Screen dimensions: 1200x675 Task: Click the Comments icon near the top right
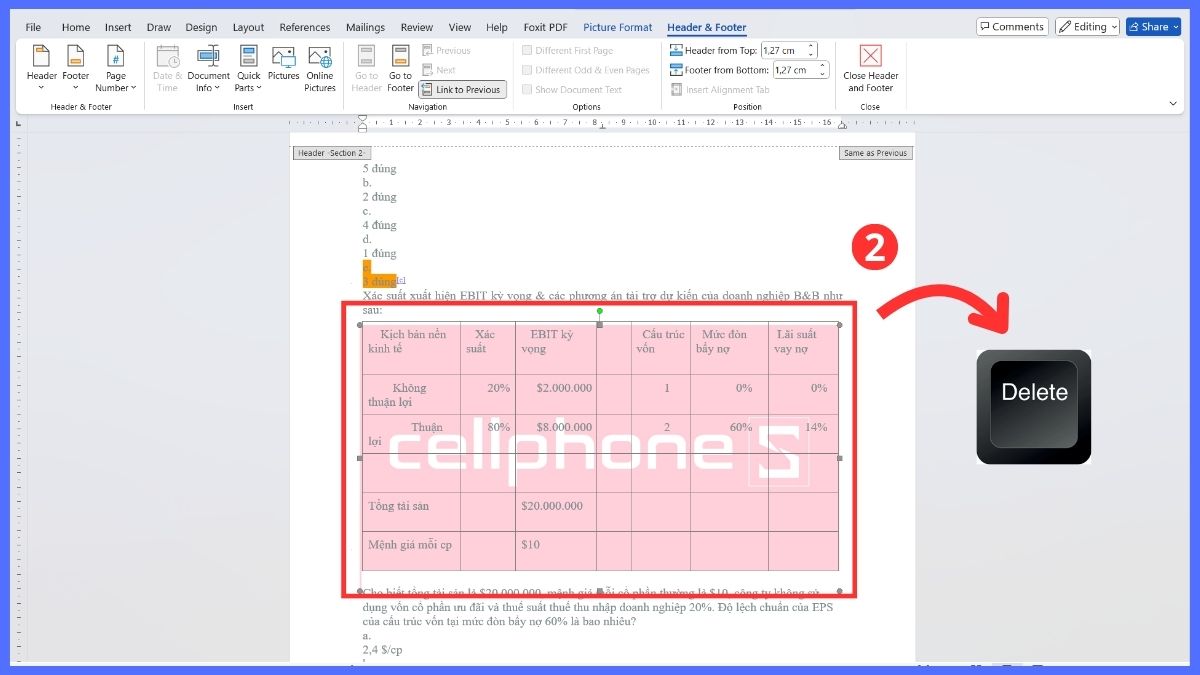[x=1012, y=26]
